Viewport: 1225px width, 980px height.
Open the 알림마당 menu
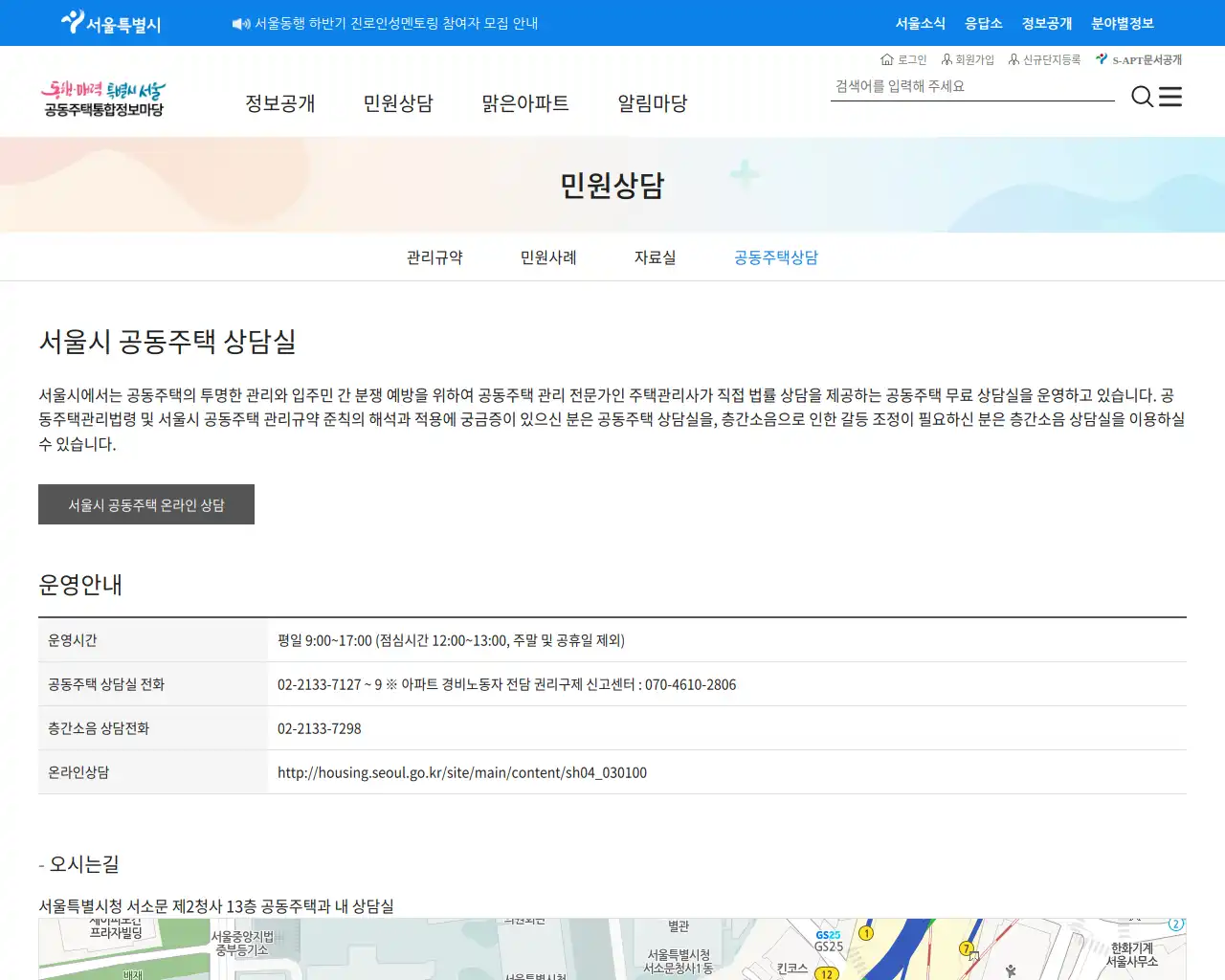tap(652, 103)
